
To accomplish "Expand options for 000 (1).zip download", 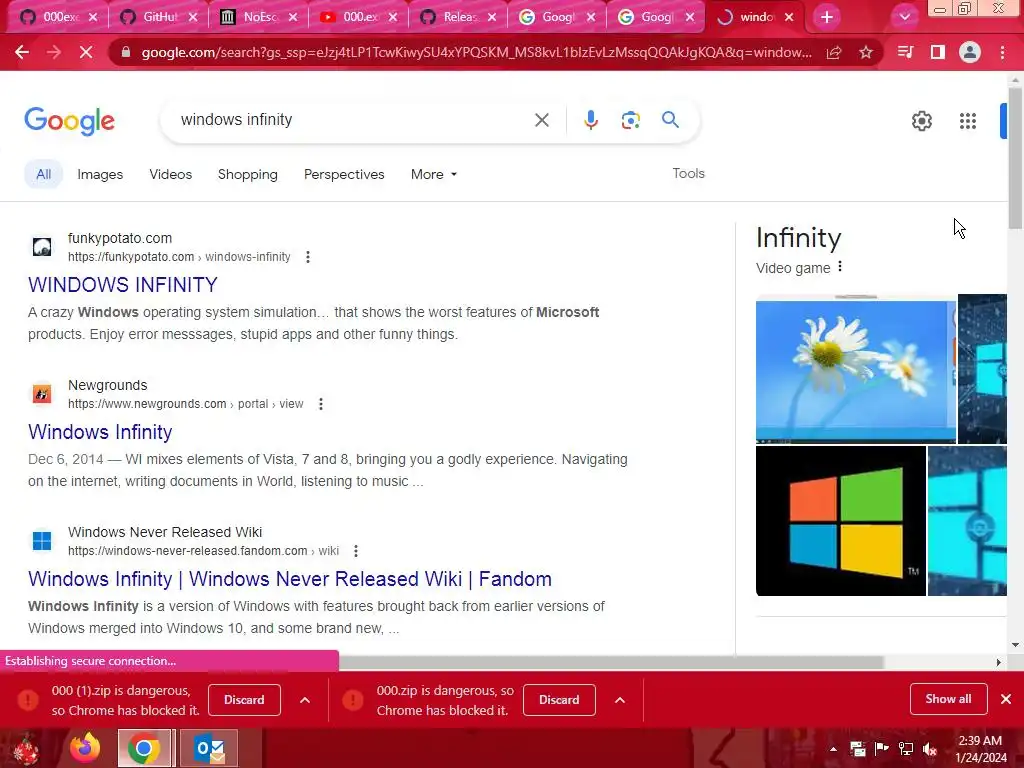I will click(x=305, y=700).
